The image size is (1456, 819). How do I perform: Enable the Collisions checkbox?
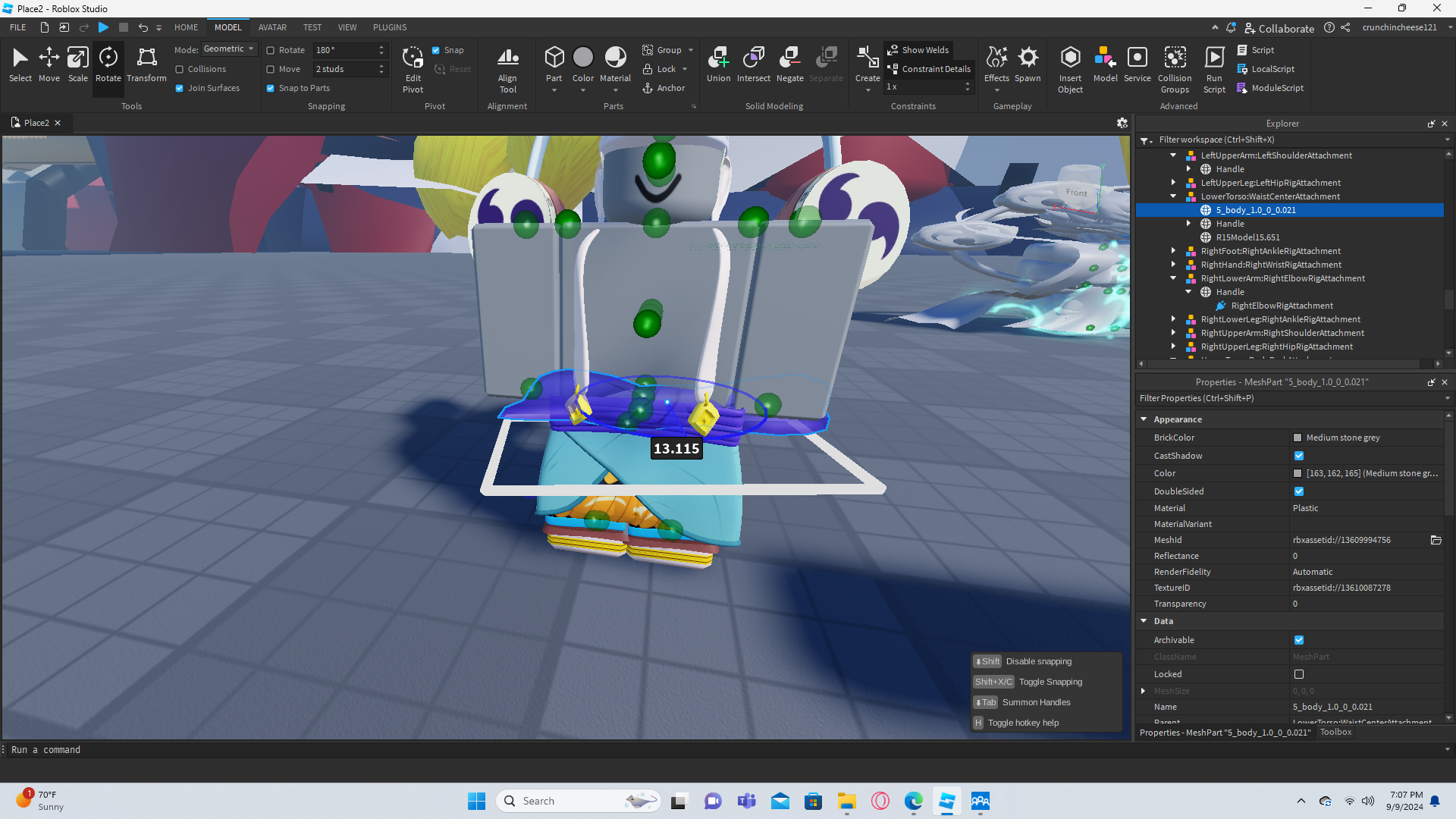[180, 69]
